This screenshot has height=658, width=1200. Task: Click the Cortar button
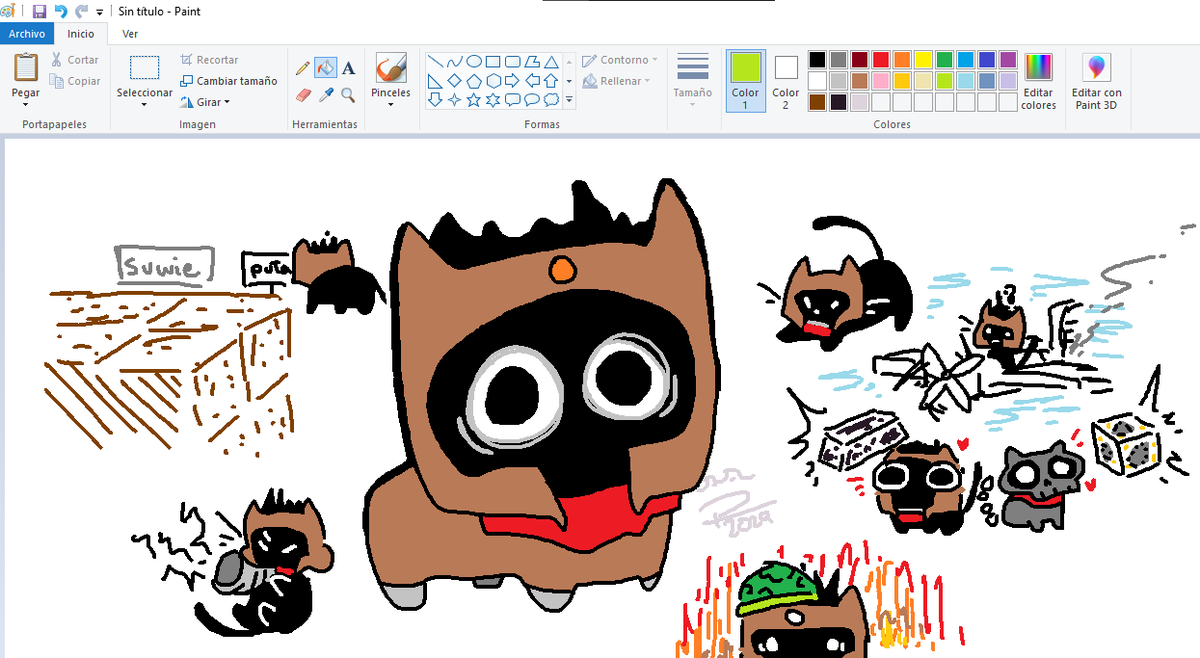[x=75, y=60]
